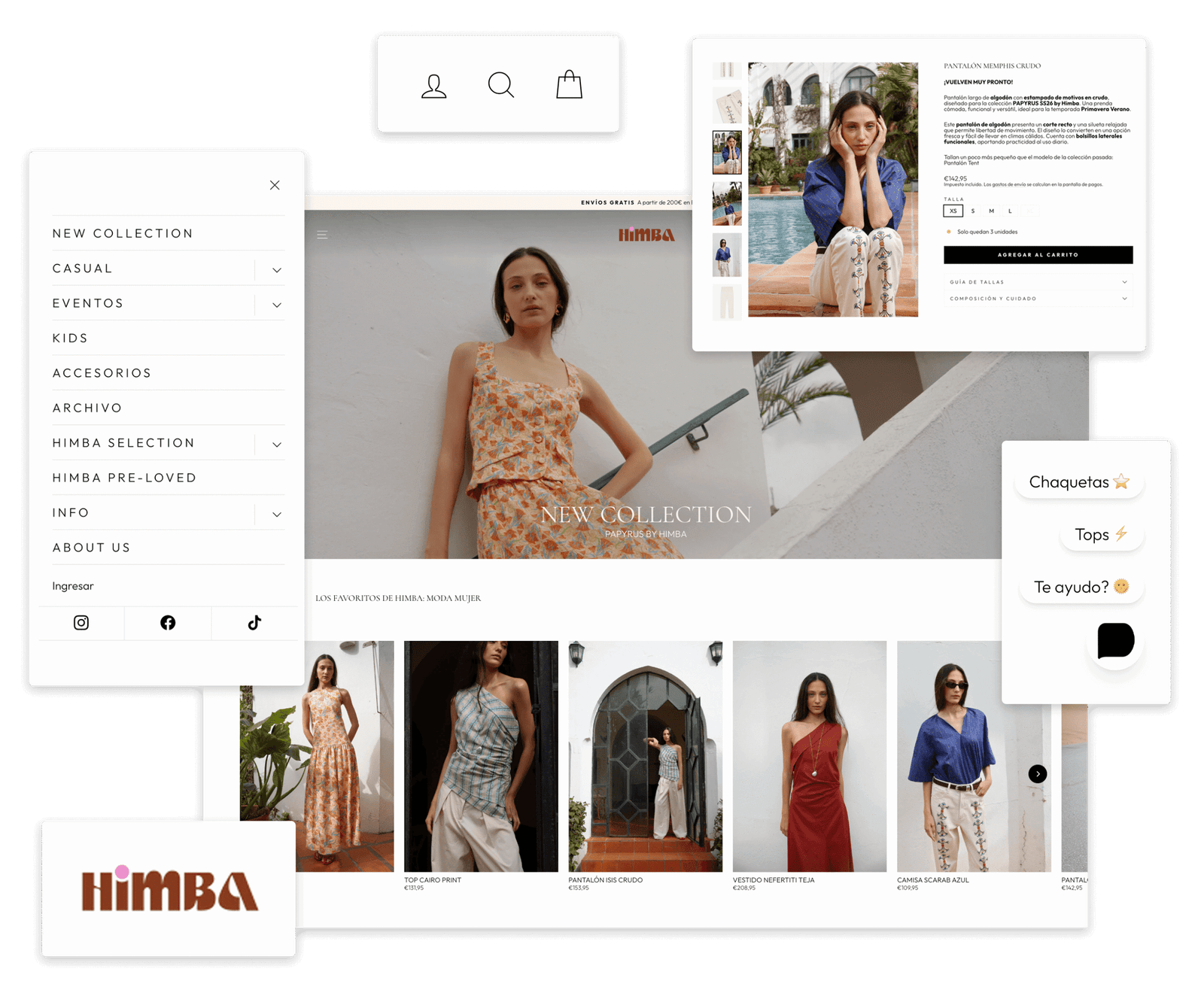1204x996 pixels.
Task: Select the highlighted poolside seated thumbnail
Action: point(727,153)
